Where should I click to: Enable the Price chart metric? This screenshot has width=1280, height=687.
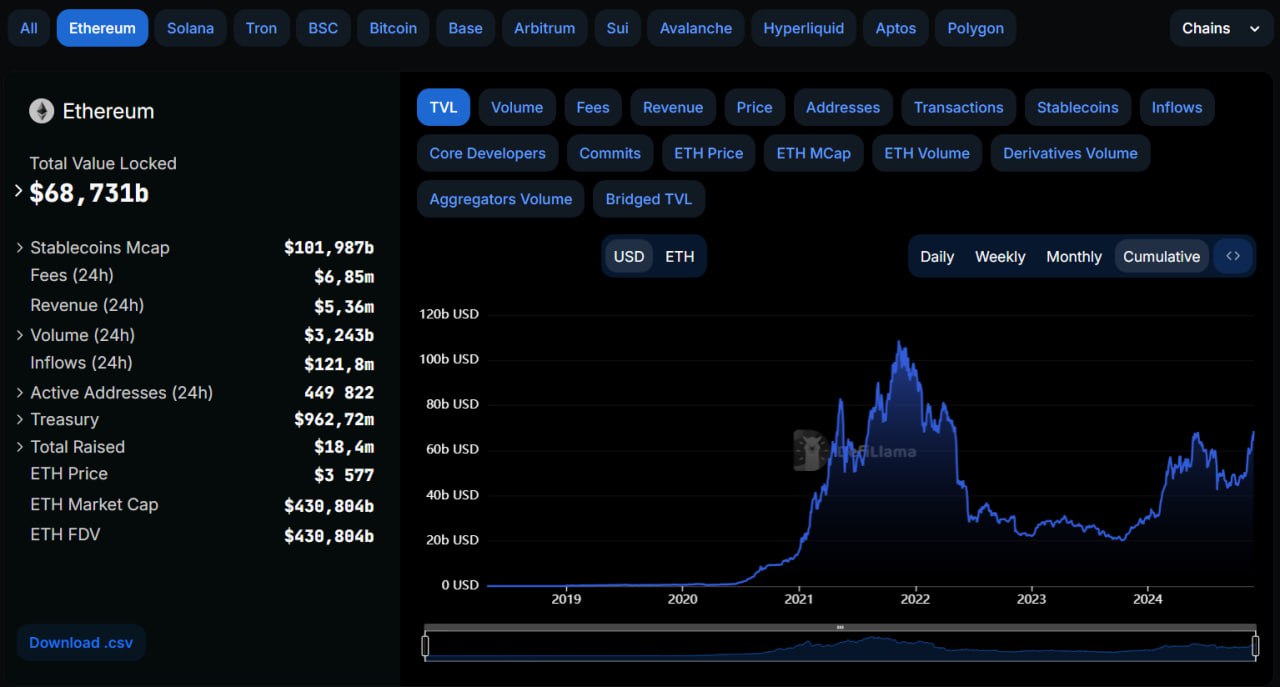coord(755,107)
